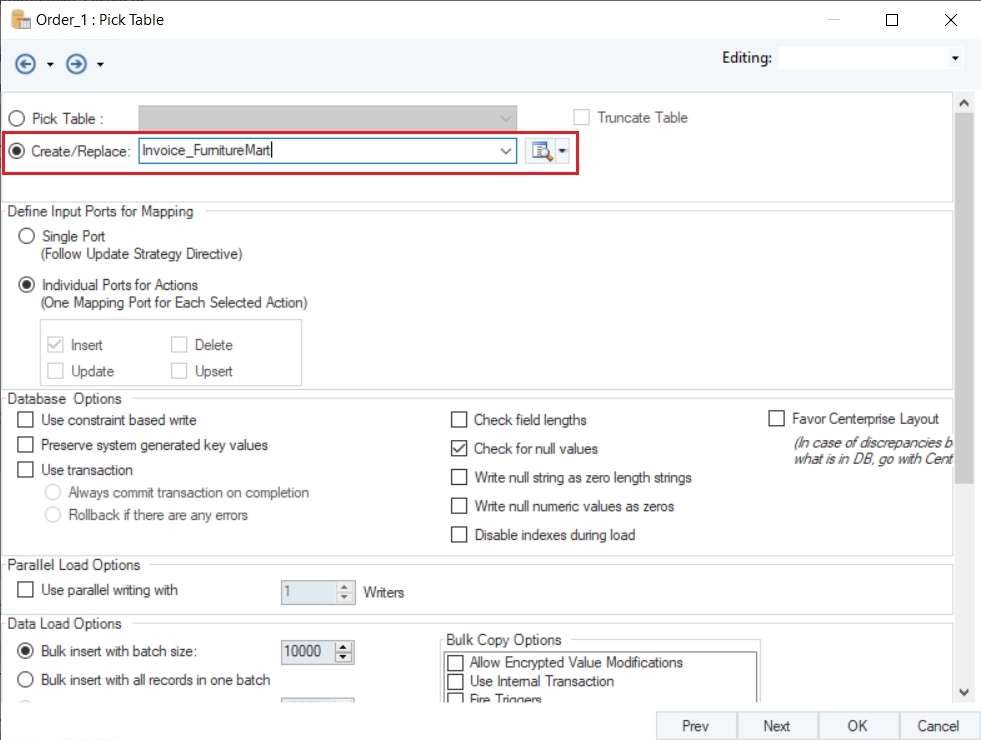Tick the Favor Centerprise Layout checkbox

coord(776,419)
